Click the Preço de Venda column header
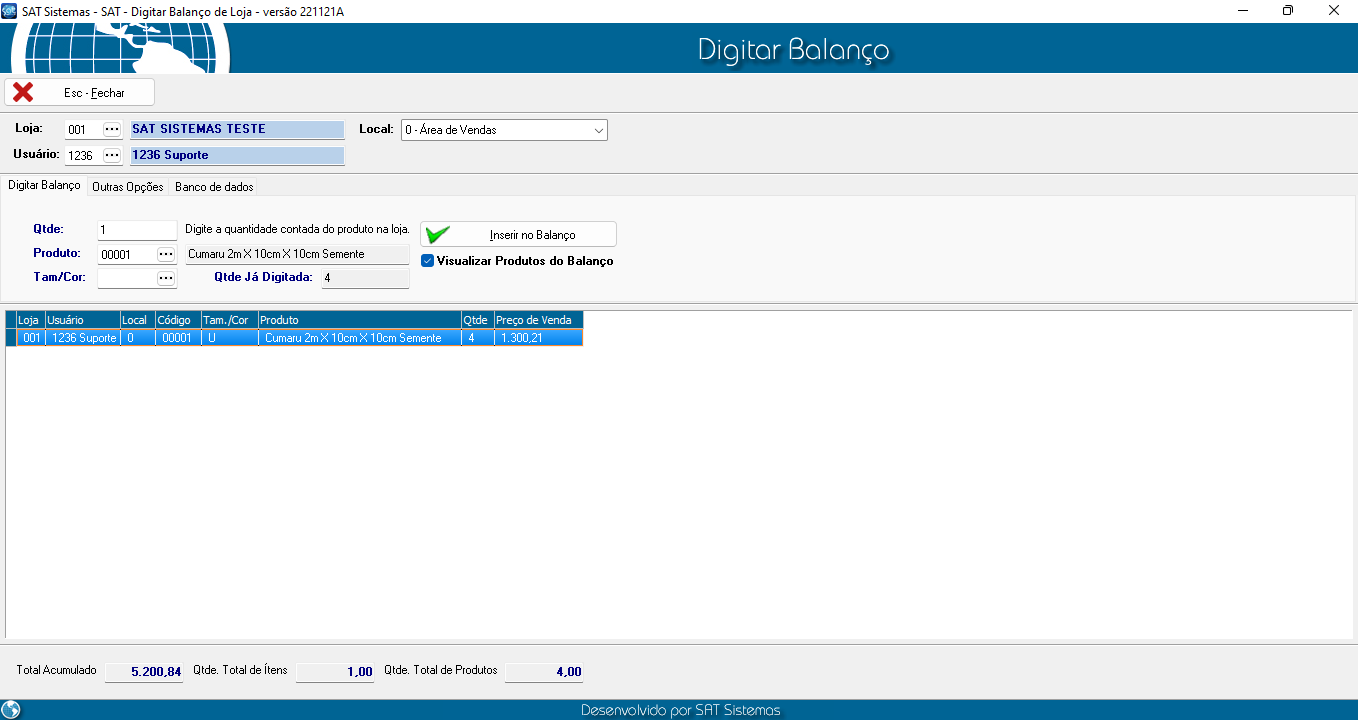Screen dimensions: 1358x720 pyautogui.click(x=537, y=320)
